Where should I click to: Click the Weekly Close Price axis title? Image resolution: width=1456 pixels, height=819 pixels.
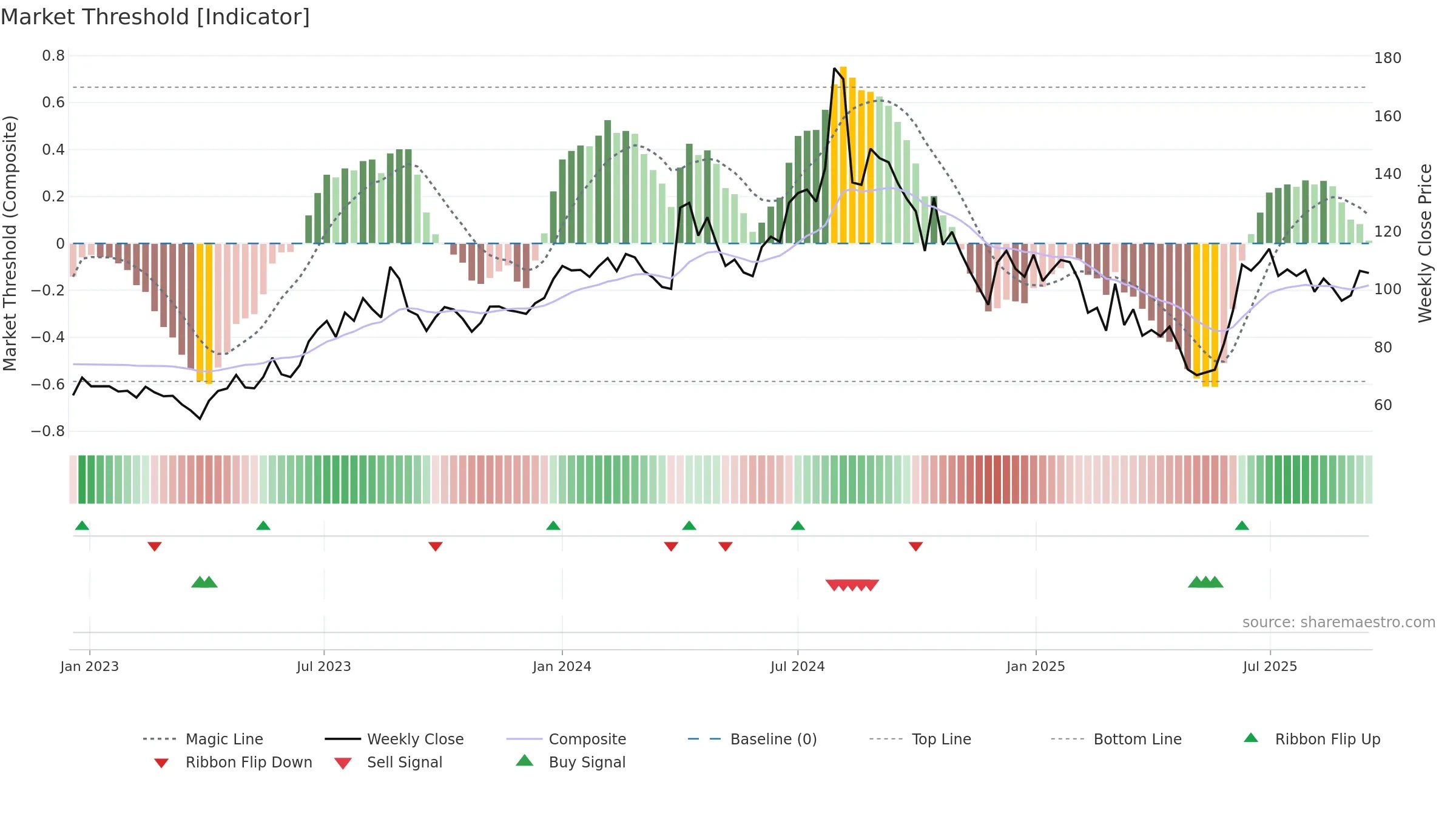[1425, 243]
